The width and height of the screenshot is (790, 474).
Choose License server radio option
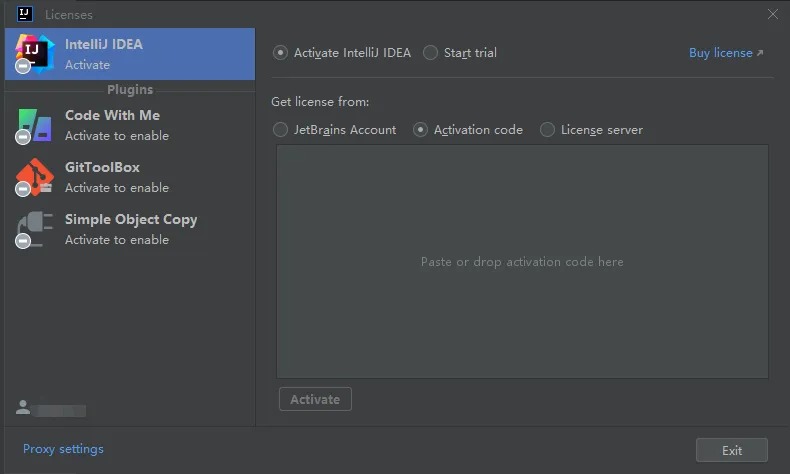click(x=548, y=130)
